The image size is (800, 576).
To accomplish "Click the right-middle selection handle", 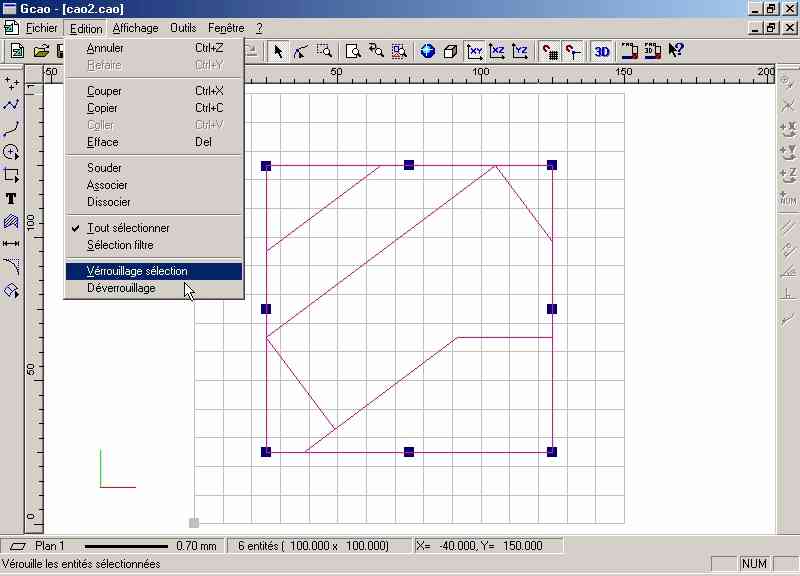I will coord(552,309).
